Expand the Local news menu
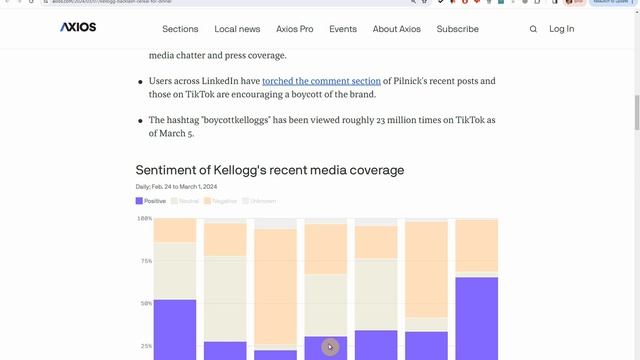 tap(237, 29)
